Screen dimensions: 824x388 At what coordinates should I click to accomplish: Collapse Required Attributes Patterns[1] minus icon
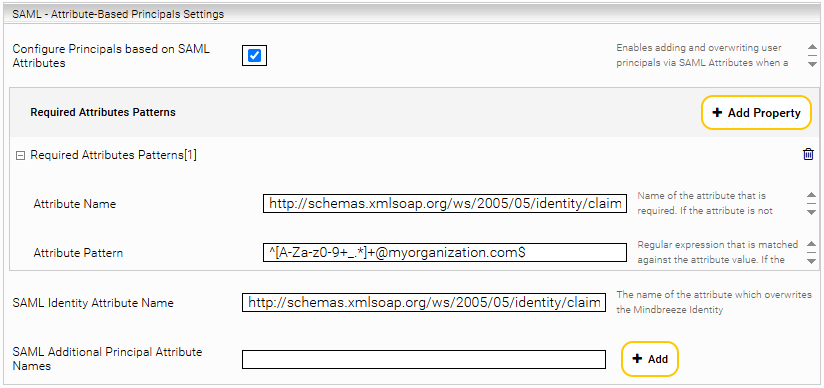(20, 156)
